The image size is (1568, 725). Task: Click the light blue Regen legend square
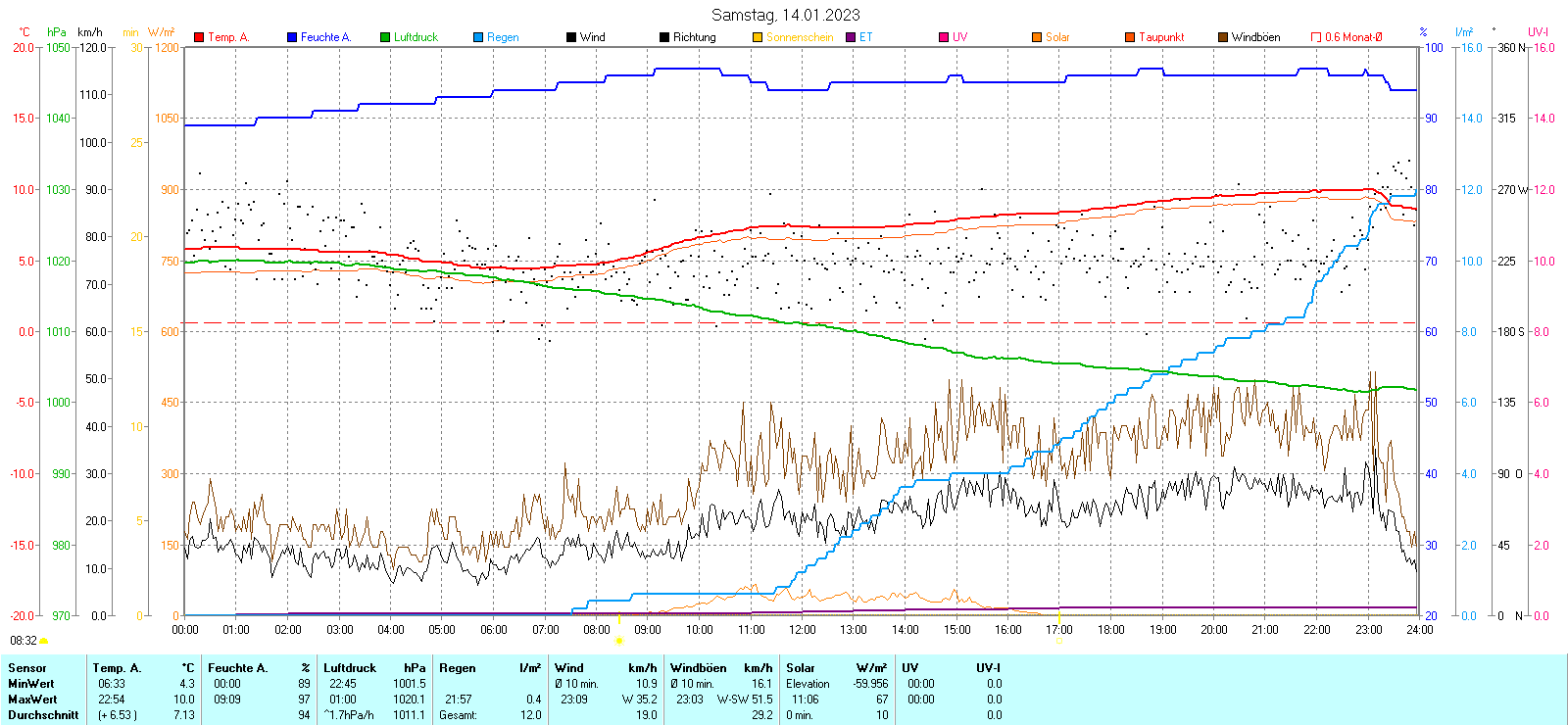478,37
